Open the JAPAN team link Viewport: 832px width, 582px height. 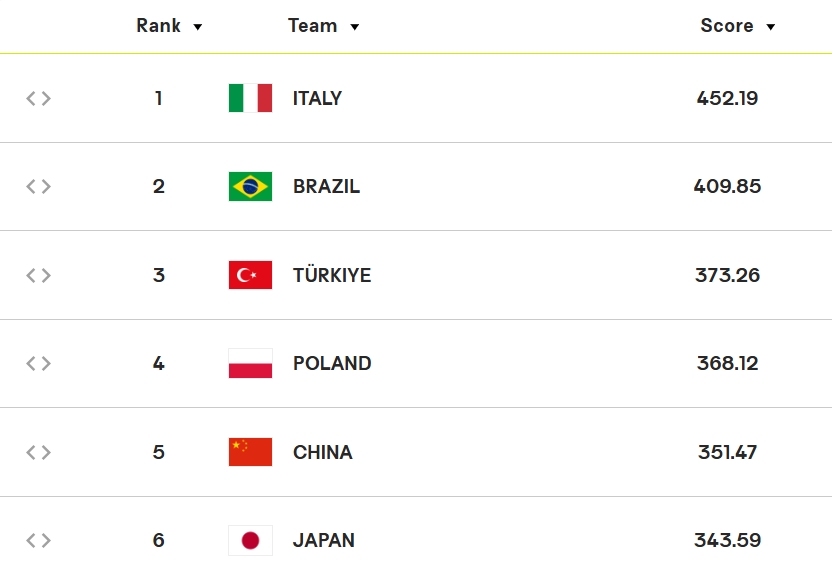pyautogui.click(x=324, y=541)
